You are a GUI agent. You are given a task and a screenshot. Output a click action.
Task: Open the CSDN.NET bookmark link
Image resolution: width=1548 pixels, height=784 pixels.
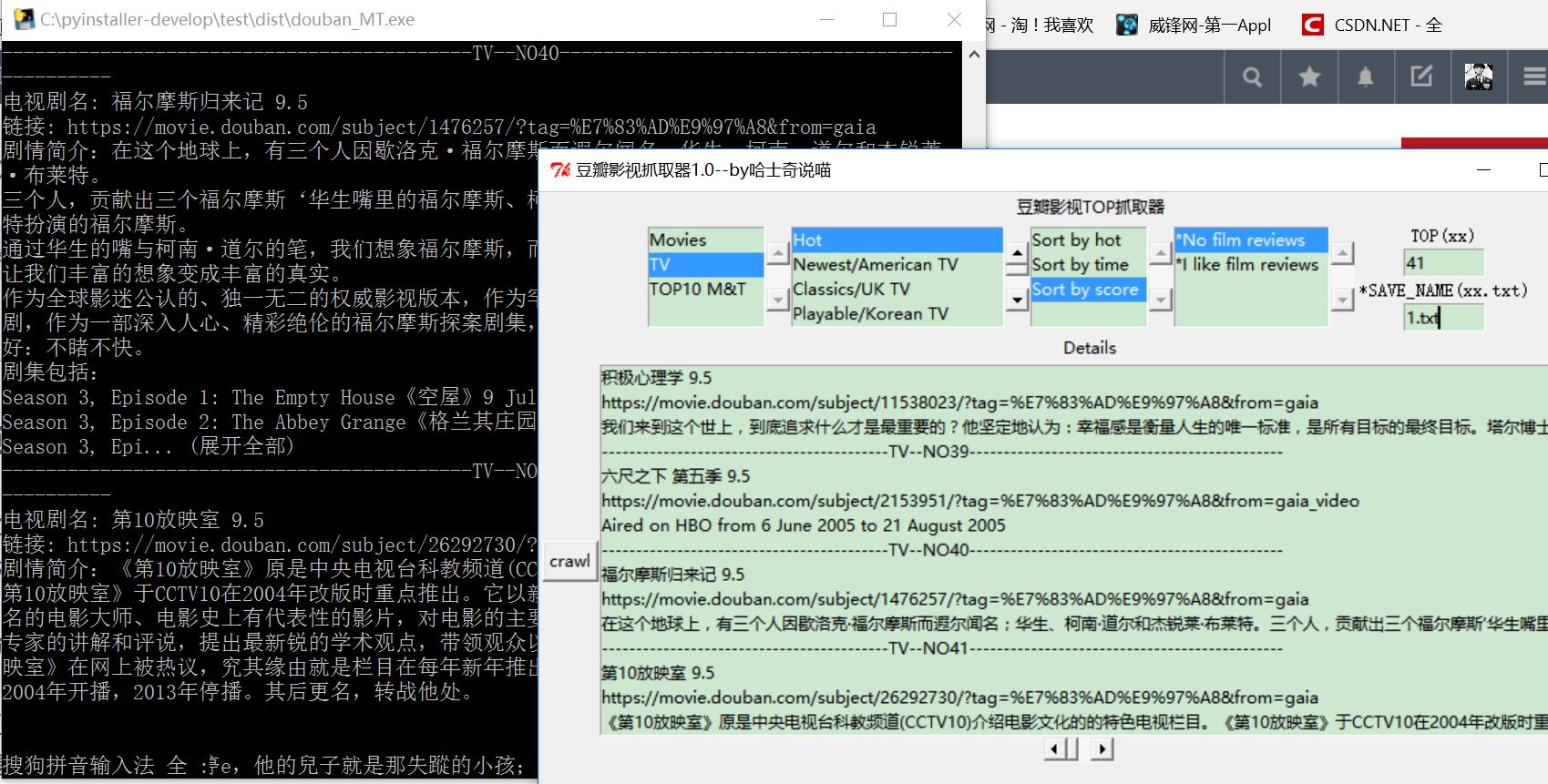coord(1388,25)
